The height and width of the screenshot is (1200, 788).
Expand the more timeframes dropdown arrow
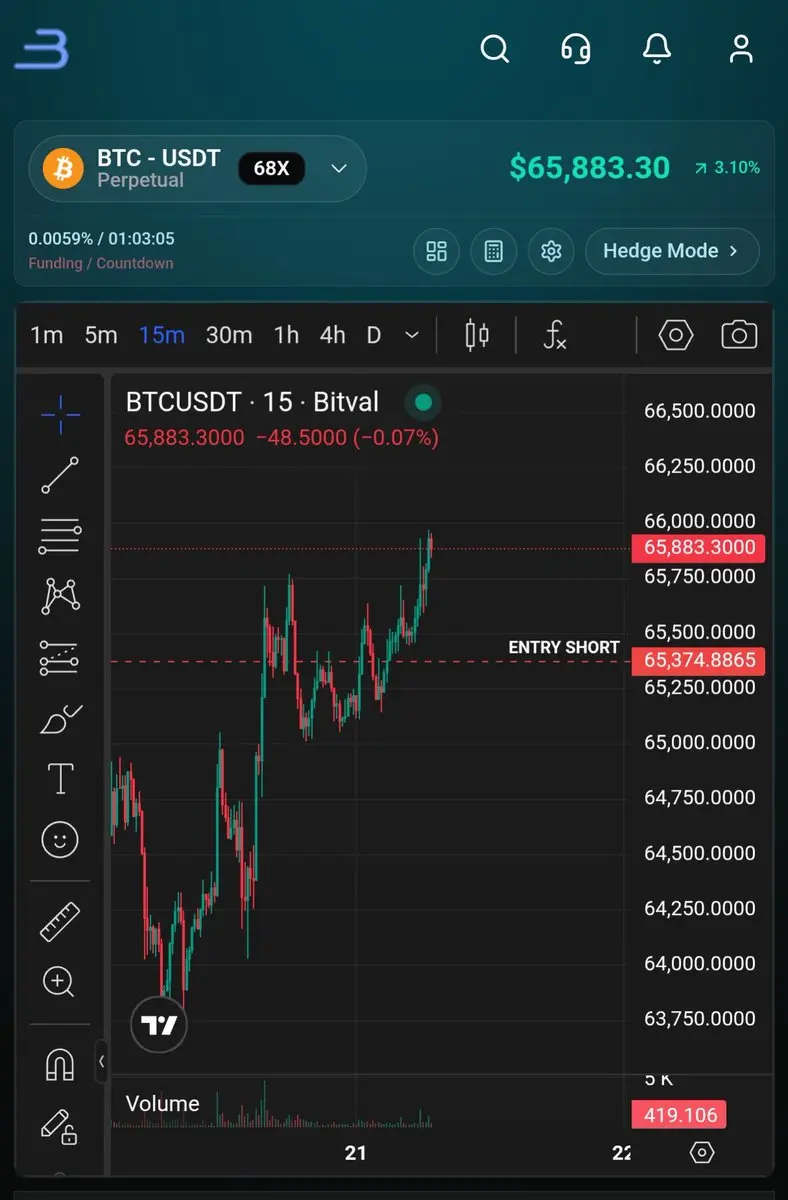411,336
